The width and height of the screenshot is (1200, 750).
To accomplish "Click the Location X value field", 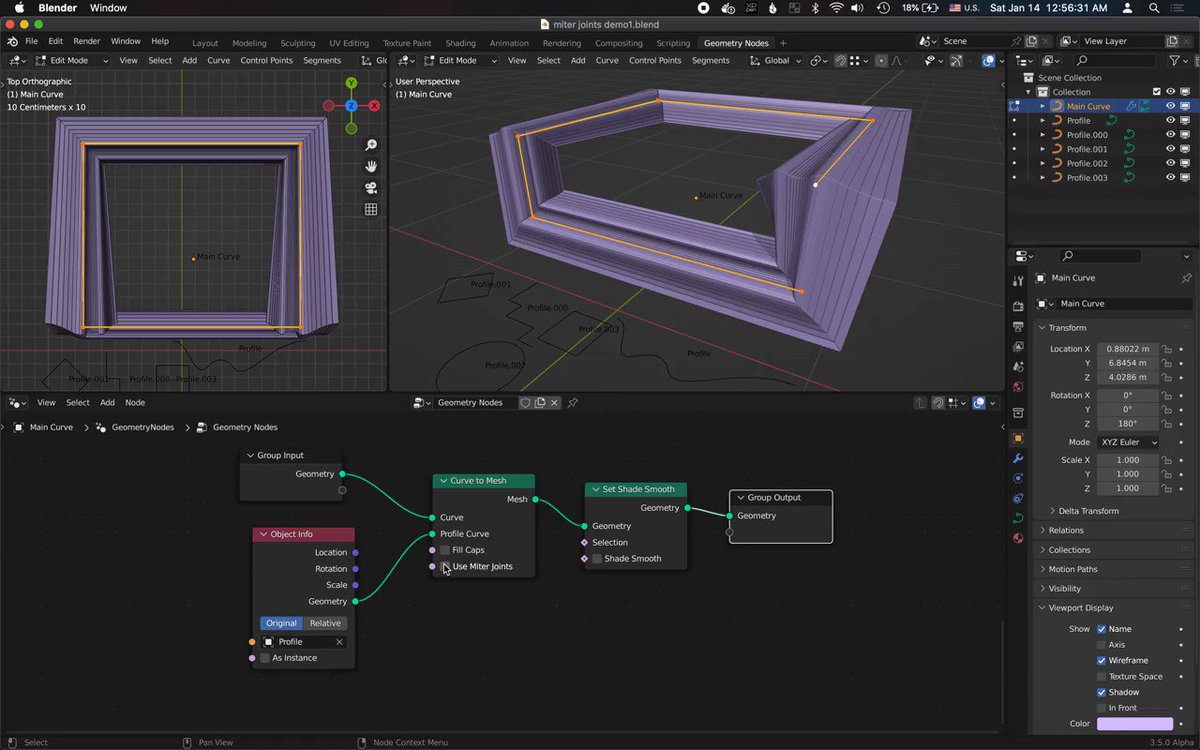I will [x=1128, y=349].
